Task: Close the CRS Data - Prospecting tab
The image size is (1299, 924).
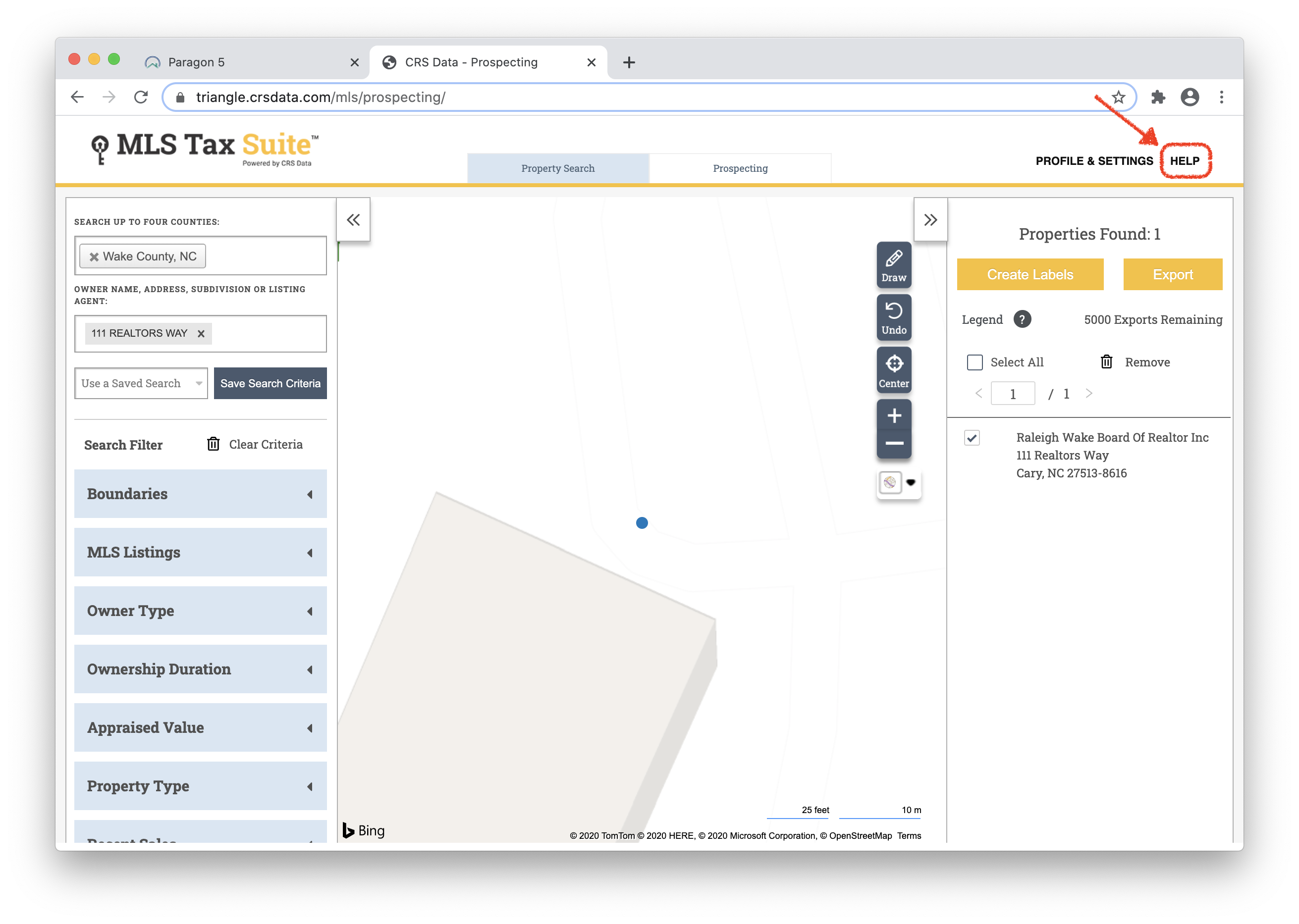Action: click(591, 62)
